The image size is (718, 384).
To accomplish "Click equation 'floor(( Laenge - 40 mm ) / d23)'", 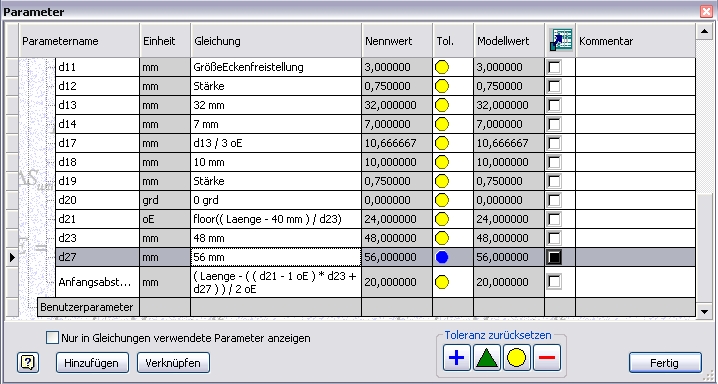I will [276, 219].
